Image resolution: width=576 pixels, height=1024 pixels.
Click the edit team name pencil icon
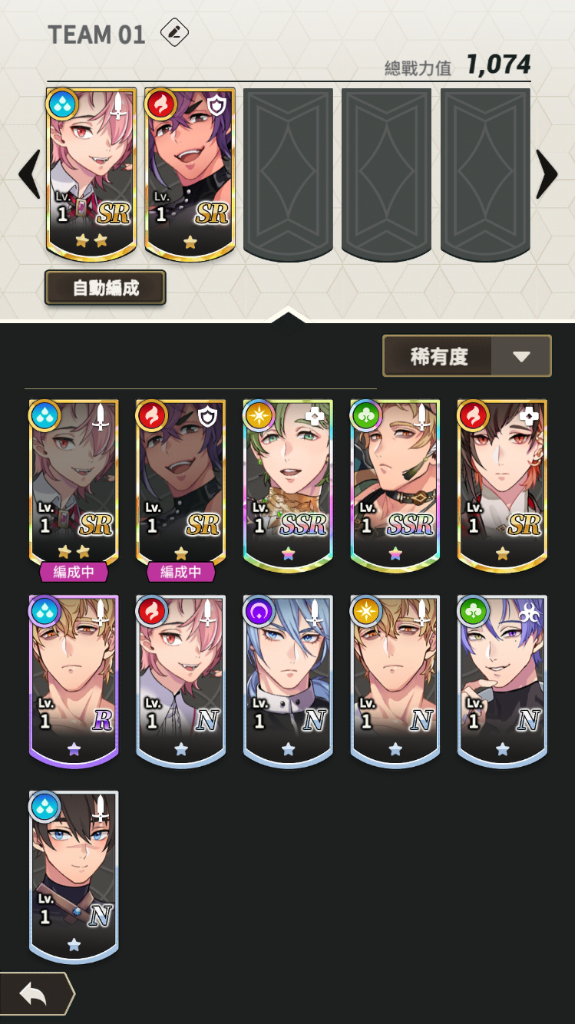174,33
